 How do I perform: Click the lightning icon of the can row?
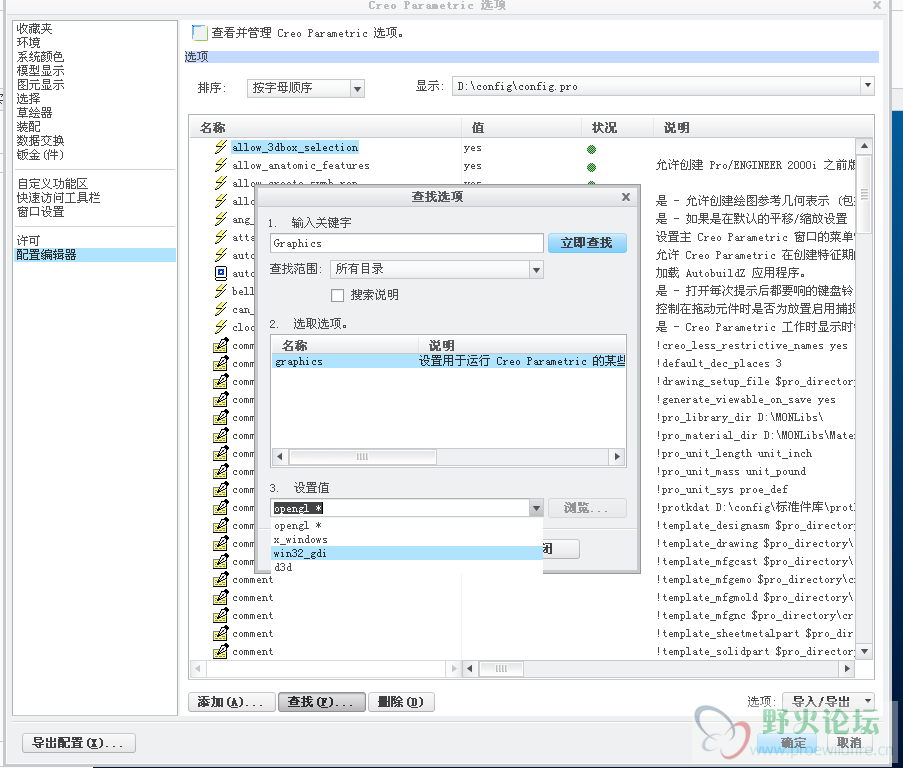tap(221, 309)
